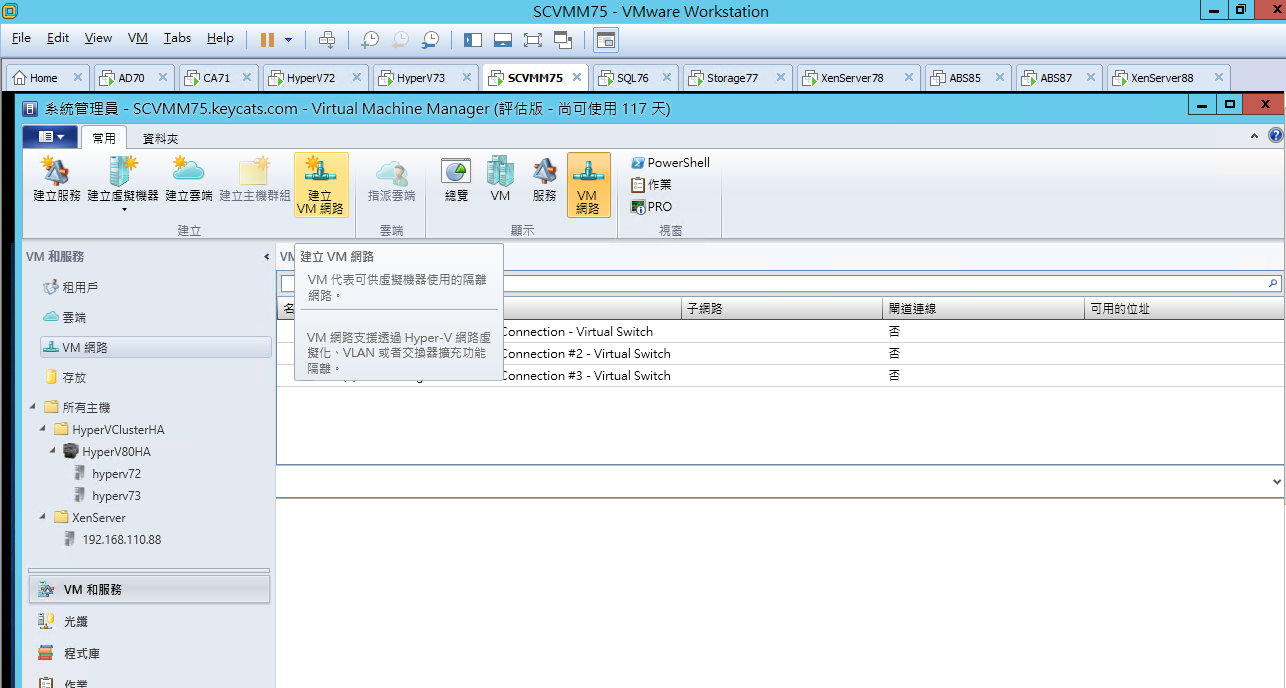Select host 192.168.110.88 in the tree
This screenshot has width=1286, height=688.
click(121, 539)
